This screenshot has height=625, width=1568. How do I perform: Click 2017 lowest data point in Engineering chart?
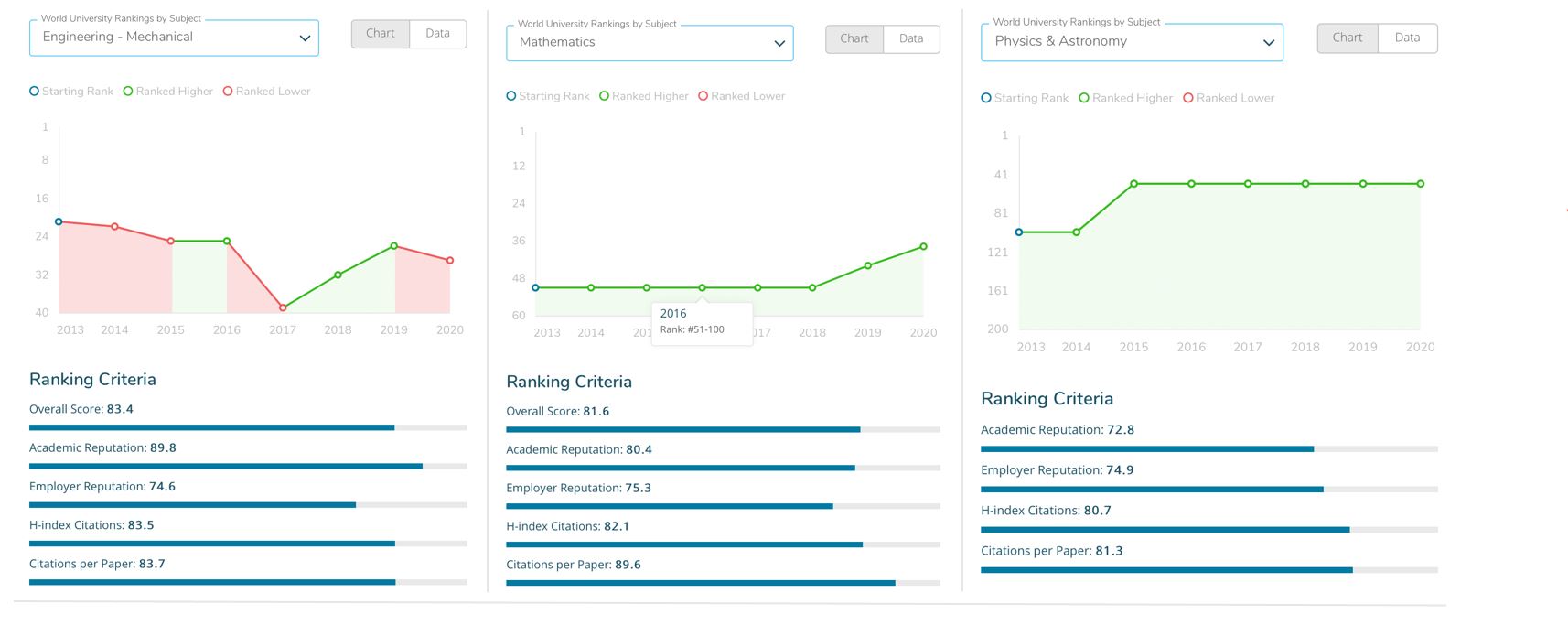283,307
